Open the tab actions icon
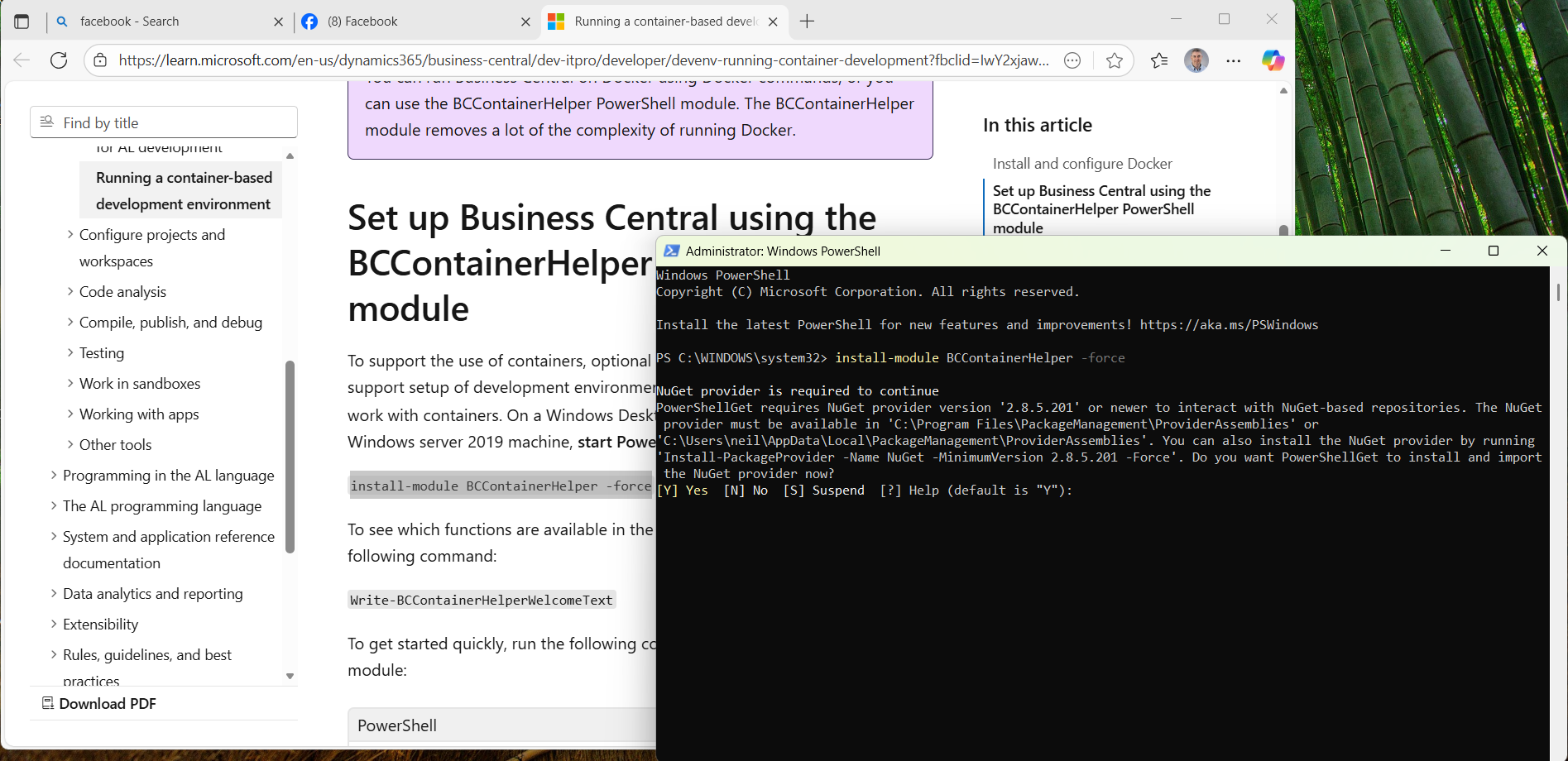The image size is (1568, 761). [22, 22]
